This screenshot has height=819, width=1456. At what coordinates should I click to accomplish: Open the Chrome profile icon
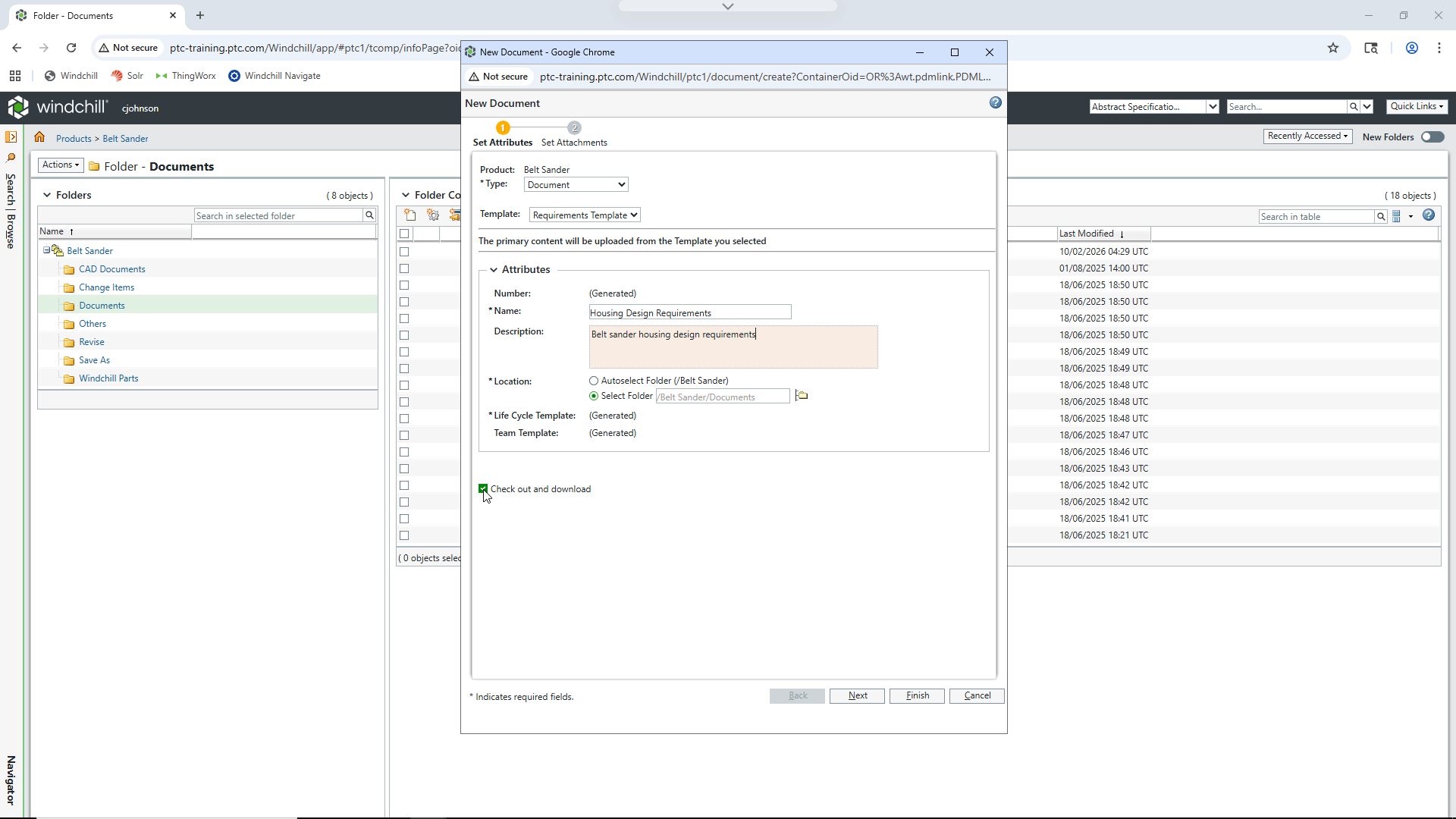(x=1412, y=48)
